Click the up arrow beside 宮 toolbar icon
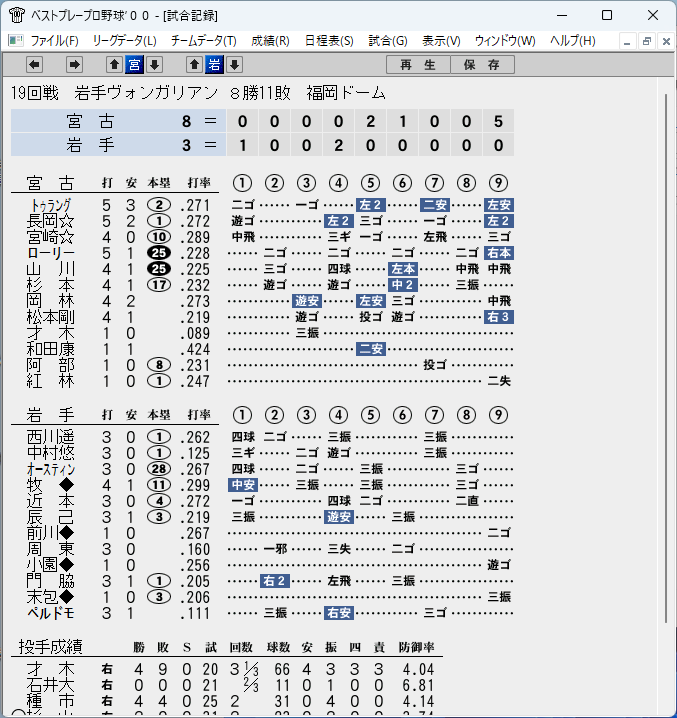 [115, 65]
